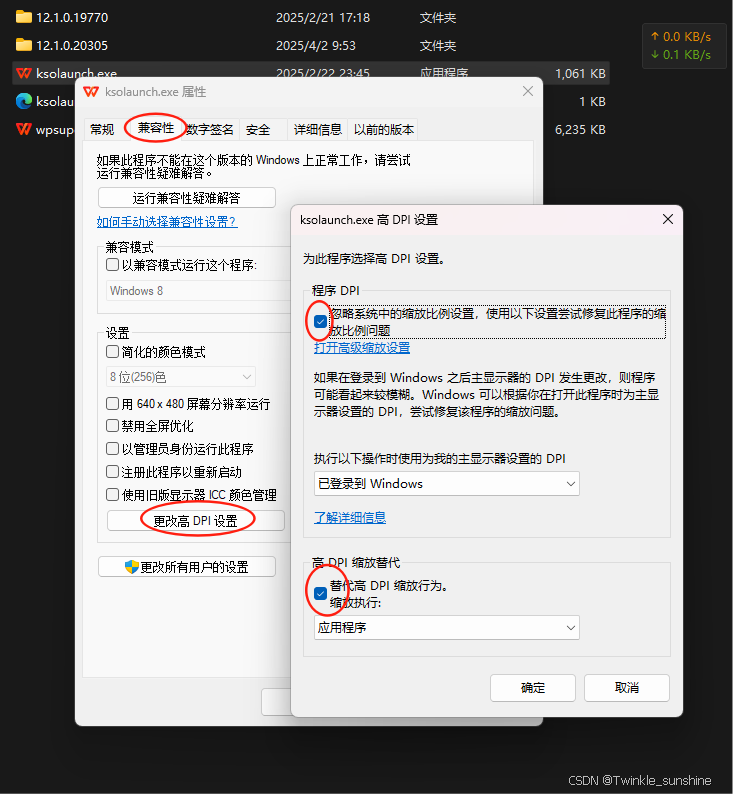
Task: Open the 8-bit (256) color dropdown
Action: tap(181, 377)
